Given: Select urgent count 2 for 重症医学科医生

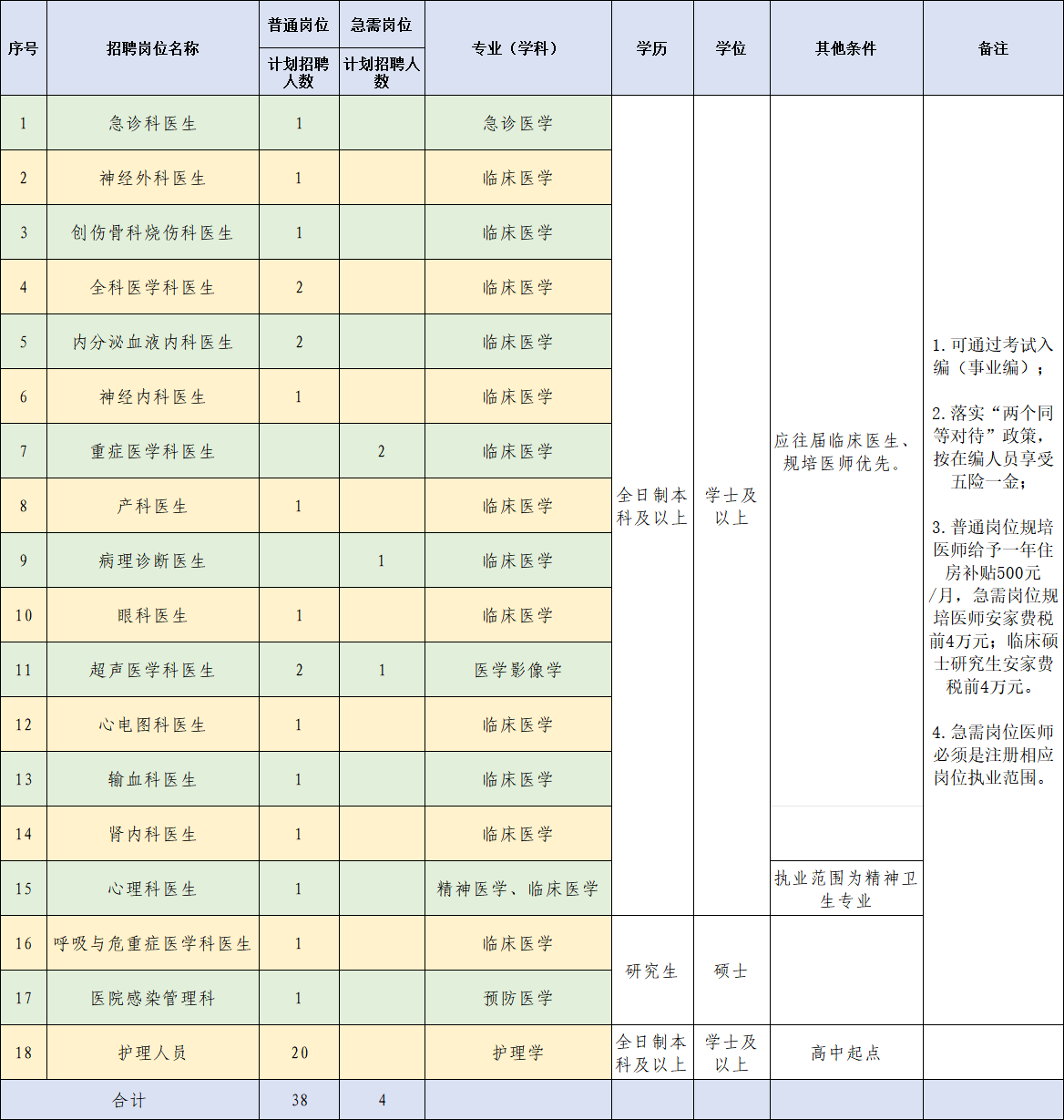Looking at the screenshot, I should coord(382,451).
